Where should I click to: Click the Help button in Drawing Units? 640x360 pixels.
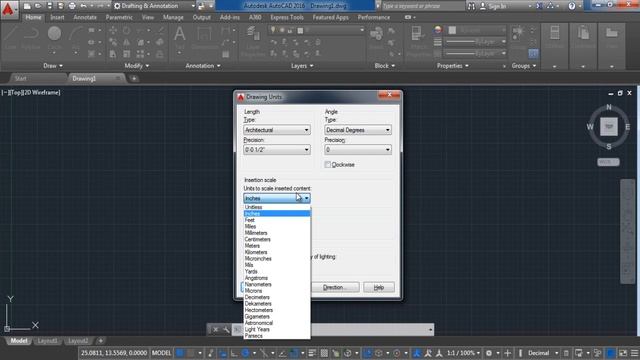379,287
